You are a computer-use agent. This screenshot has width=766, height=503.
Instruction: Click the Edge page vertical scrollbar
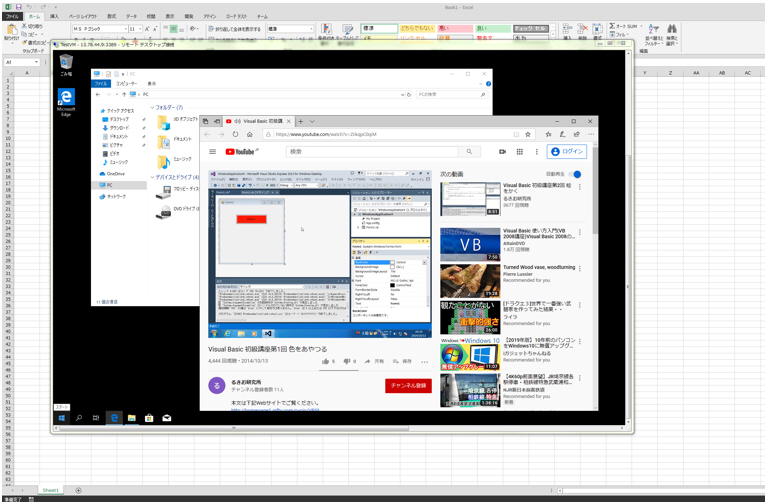(595, 190)
